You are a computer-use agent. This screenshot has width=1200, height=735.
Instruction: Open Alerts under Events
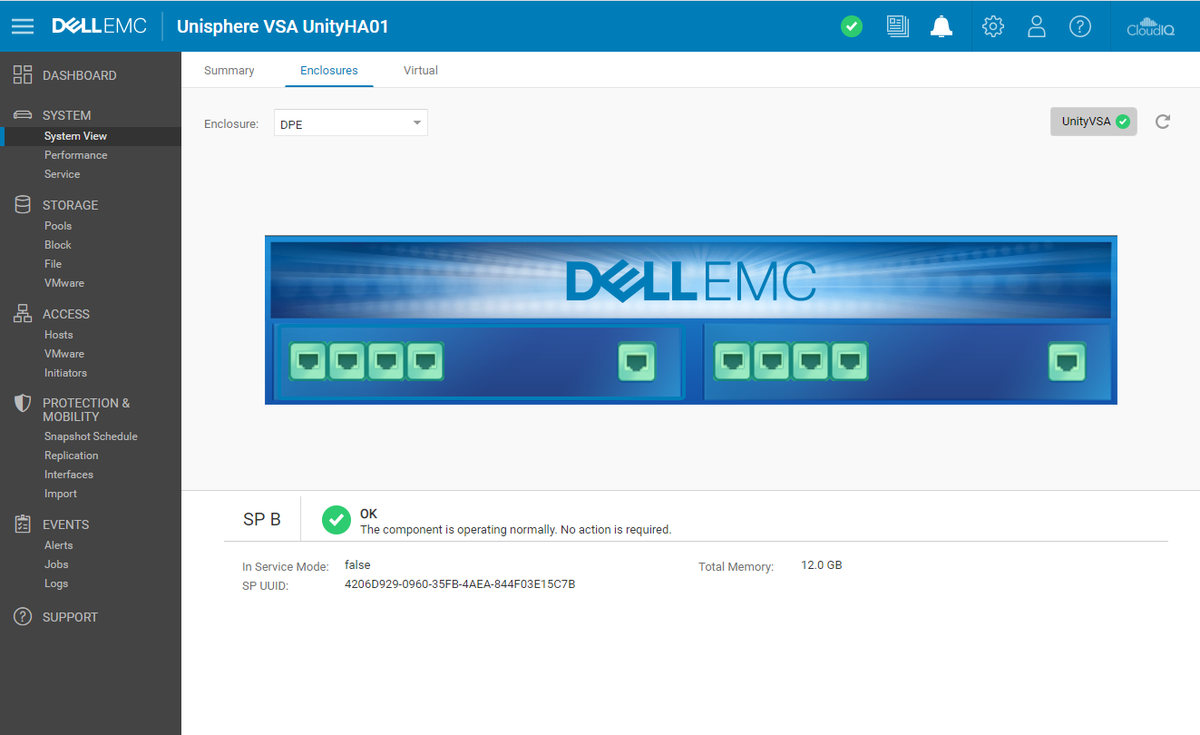click(x=58, y=546)
